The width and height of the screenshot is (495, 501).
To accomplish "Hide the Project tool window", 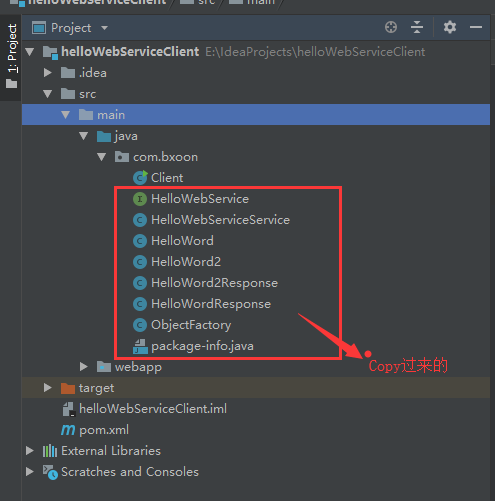I will coord(476,27).
